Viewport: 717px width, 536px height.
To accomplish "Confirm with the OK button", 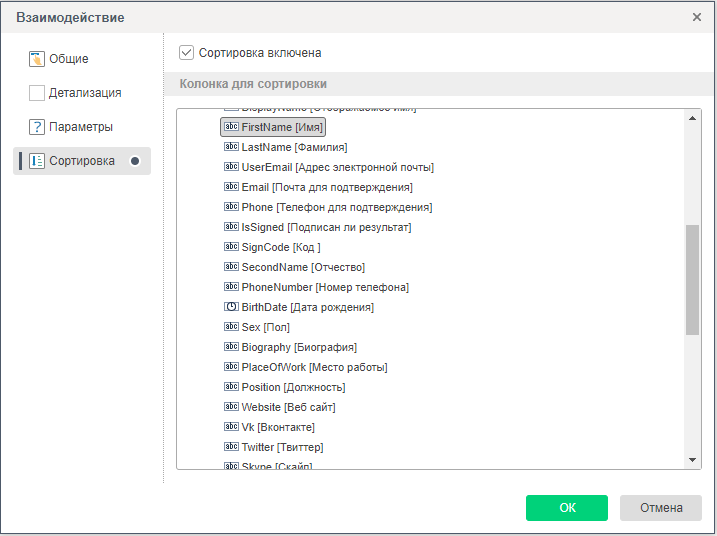I will (566, 508).
